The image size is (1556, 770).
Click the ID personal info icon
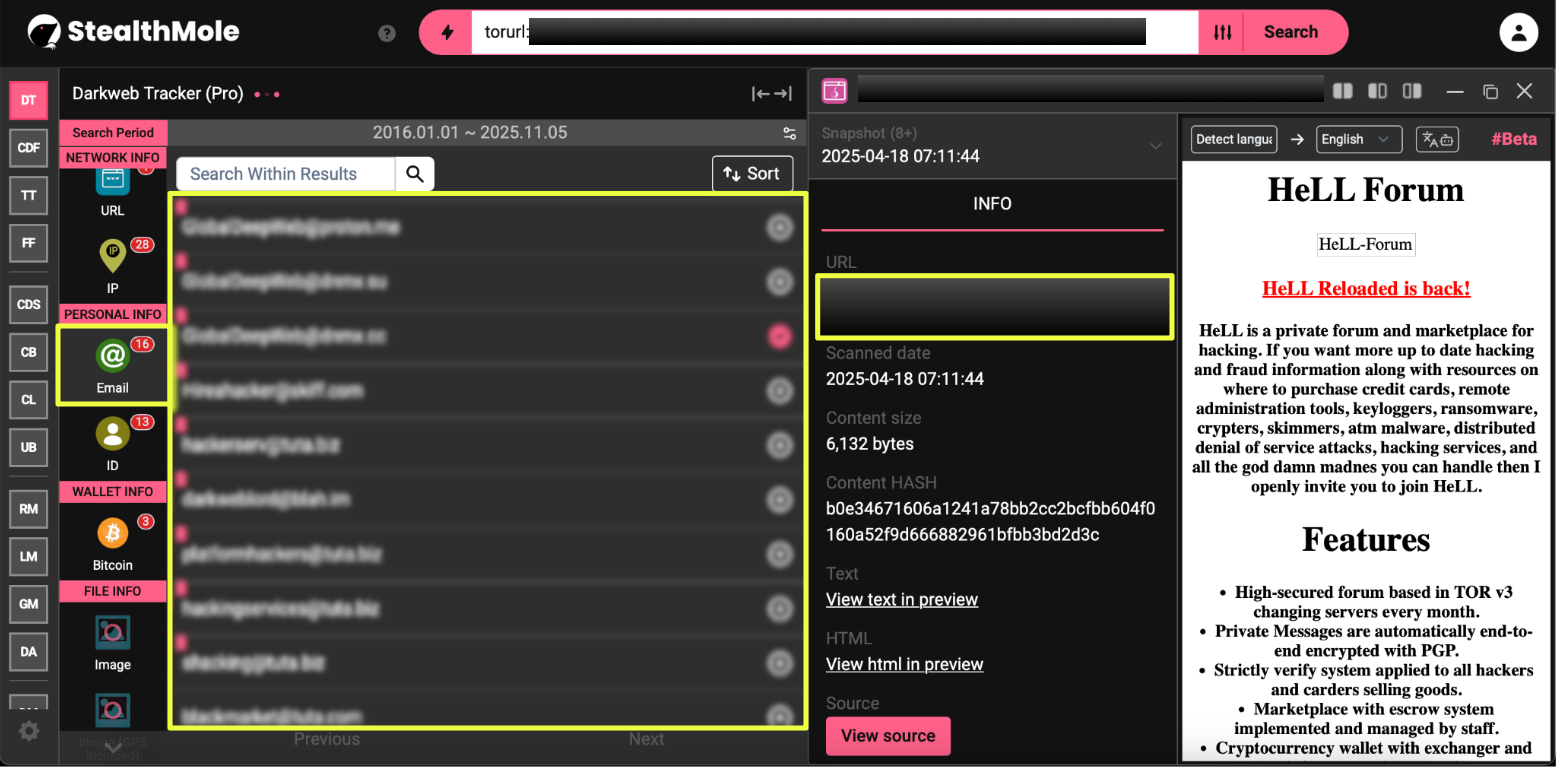pyautogui.click(x=112, y=442)
